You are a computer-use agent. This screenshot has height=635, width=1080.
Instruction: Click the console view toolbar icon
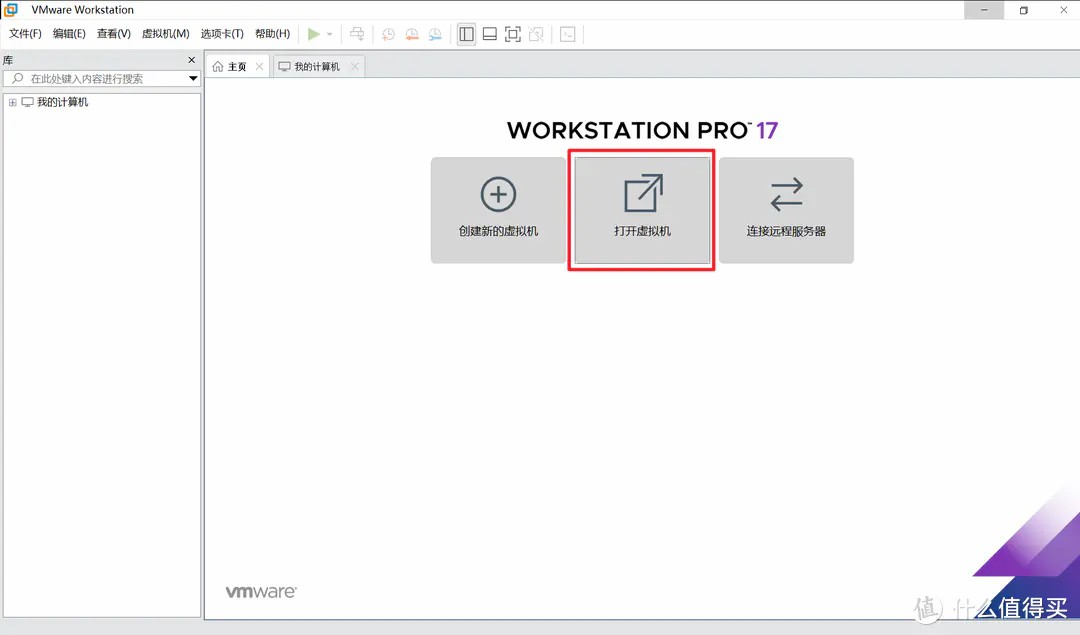click(x=567, y=34)
